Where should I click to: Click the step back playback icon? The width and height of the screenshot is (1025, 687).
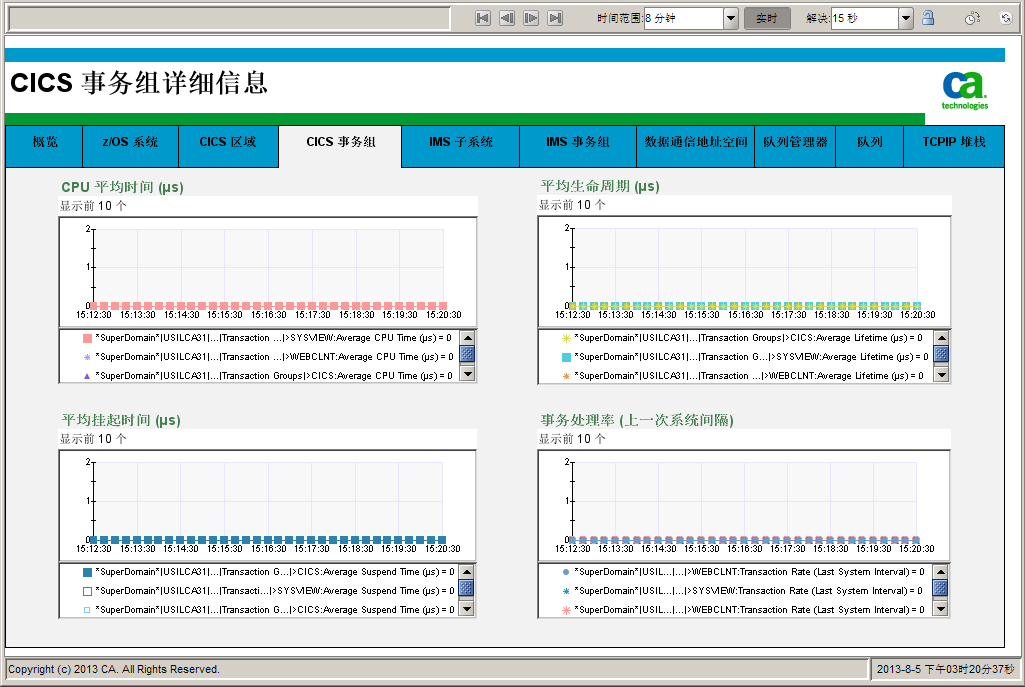pos(507,18)
